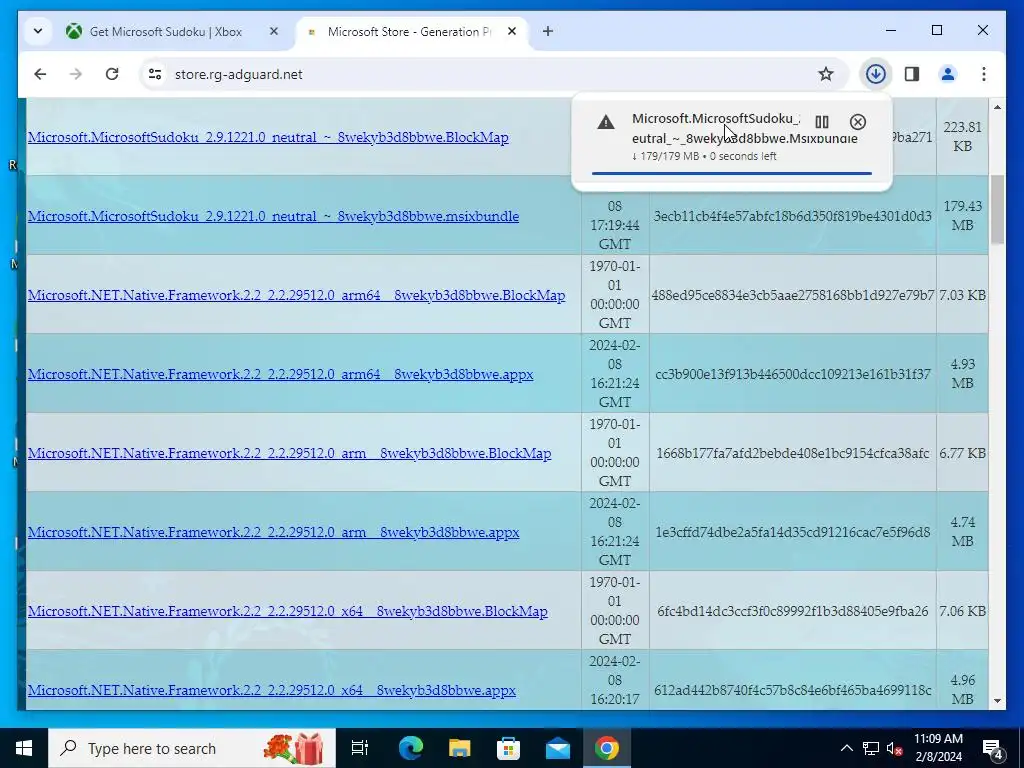Image resolution: width=1024 pixels, height=768 pixels.
Task: Open NET.Native.Framework x64 appx link
Action: [x=272, y=690]
